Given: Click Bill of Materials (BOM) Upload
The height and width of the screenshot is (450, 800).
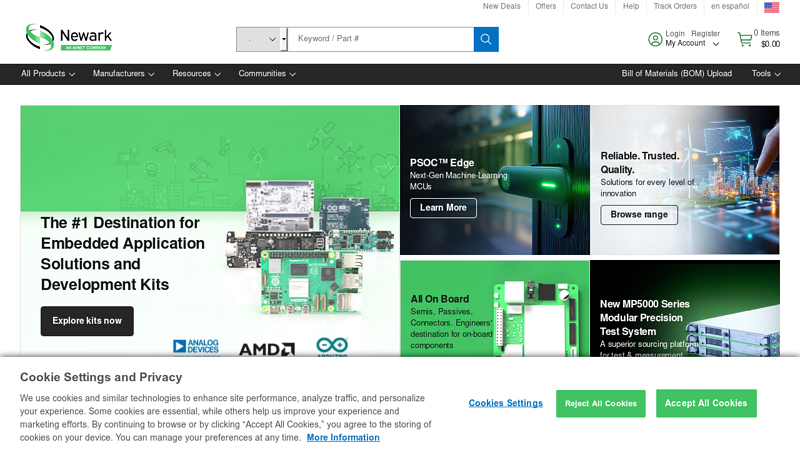Looking at the screenshot, I should click(x=677, y=74).
